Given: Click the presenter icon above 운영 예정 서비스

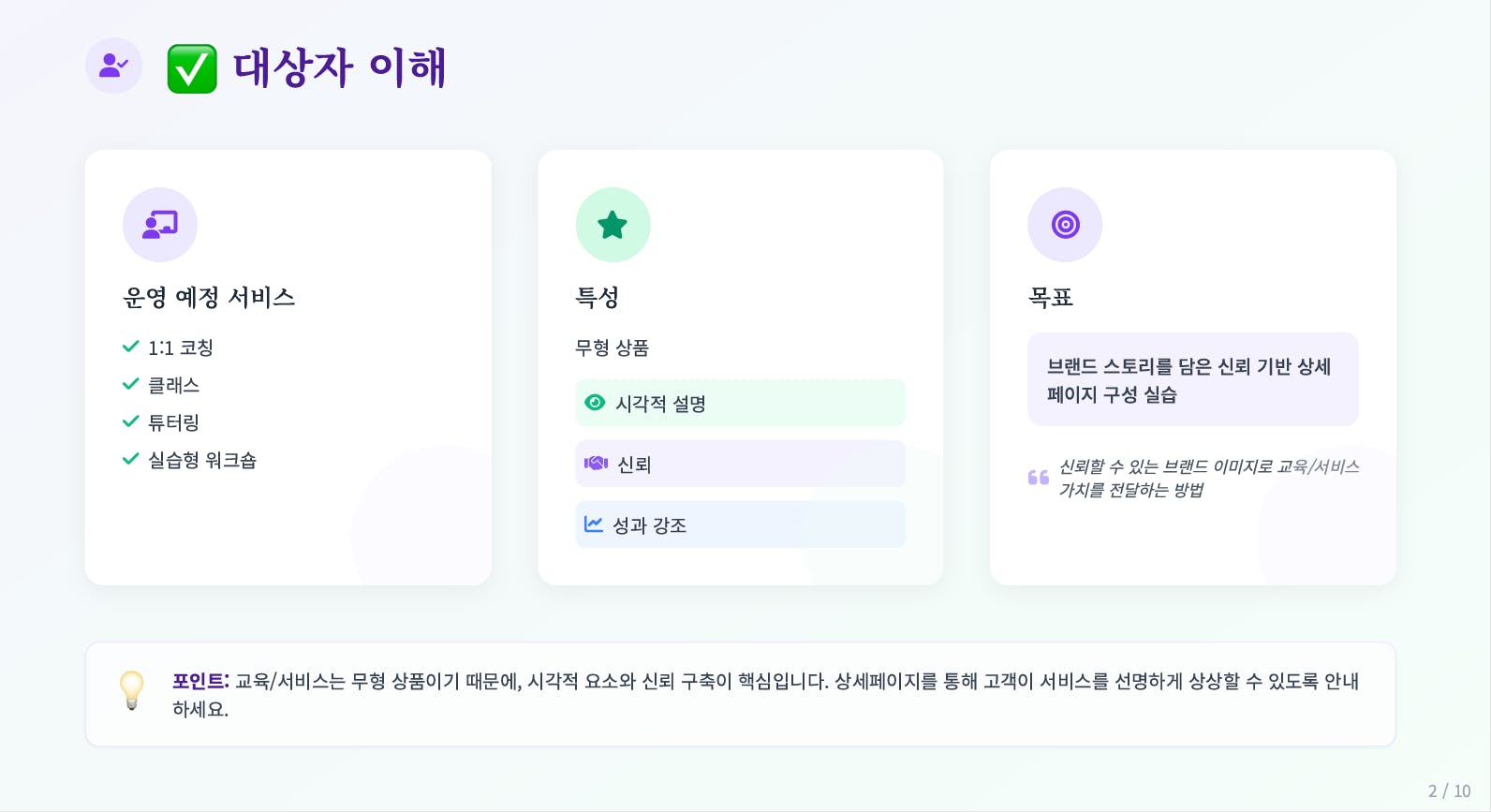Looking at the screenshot, I should [x=160, y=225].
